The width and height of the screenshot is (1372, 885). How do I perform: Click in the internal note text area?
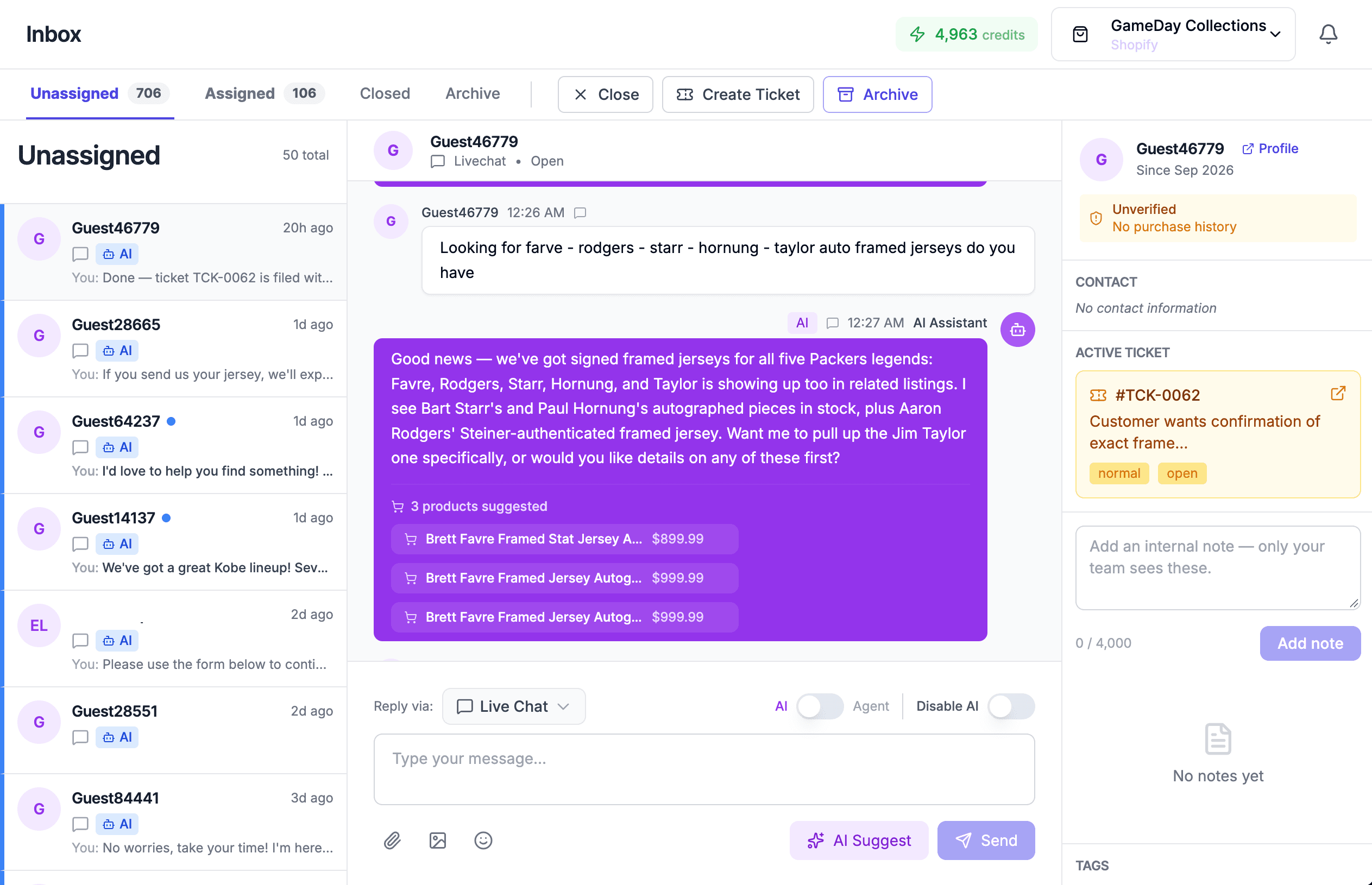coord(1217,567)
